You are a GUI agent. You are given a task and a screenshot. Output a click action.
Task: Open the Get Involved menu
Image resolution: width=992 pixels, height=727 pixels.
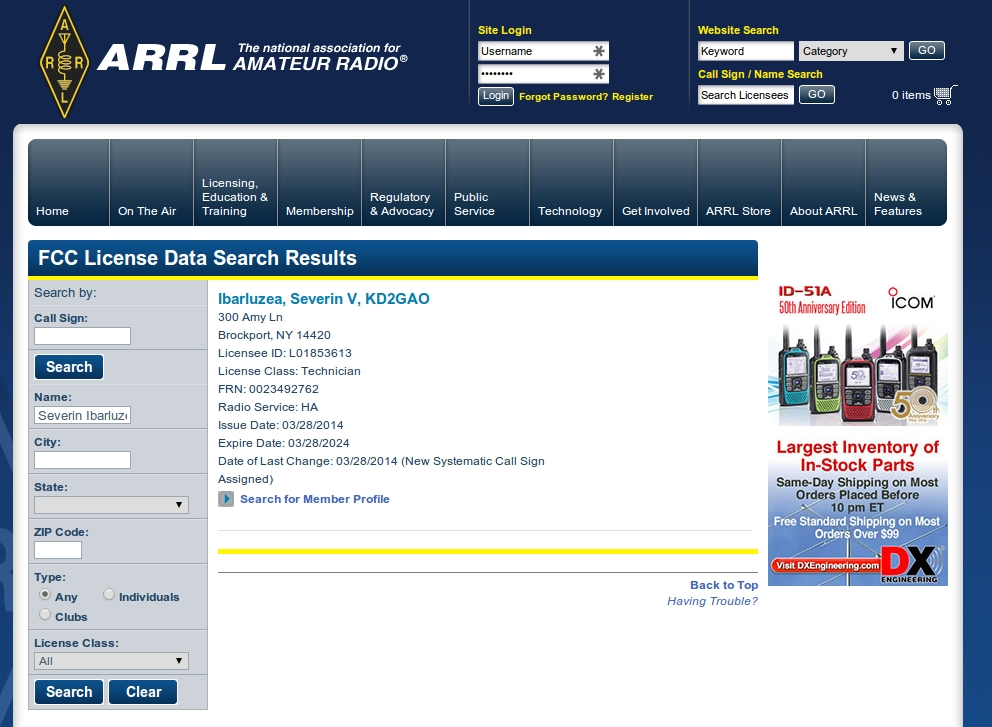(x=655, y=183)
